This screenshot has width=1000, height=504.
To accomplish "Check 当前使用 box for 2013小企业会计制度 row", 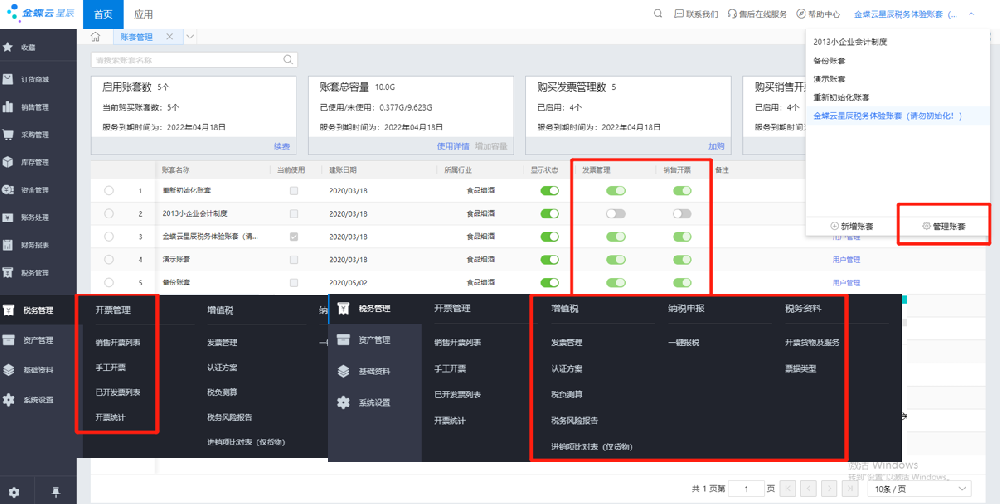I will tap(294, 214).
